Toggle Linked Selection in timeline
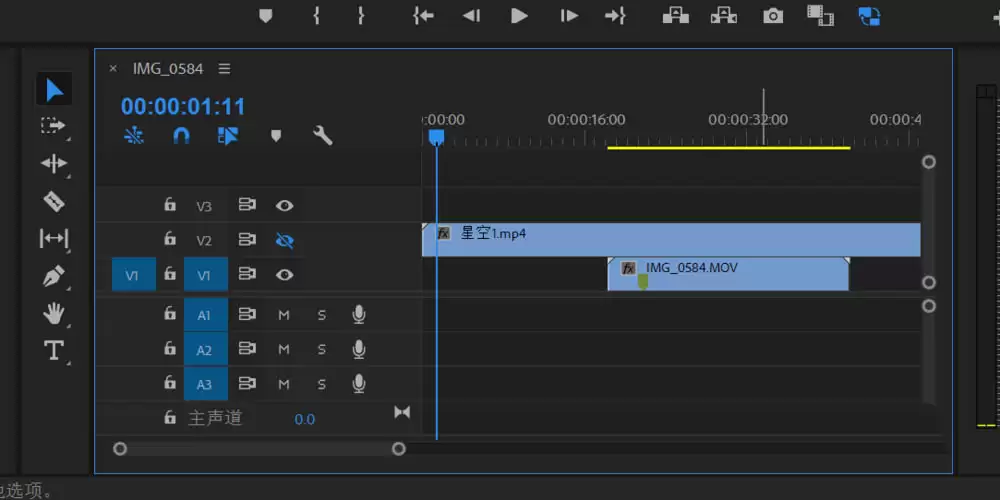This screenshot has width=1000, height=500. tap(228, 135)
